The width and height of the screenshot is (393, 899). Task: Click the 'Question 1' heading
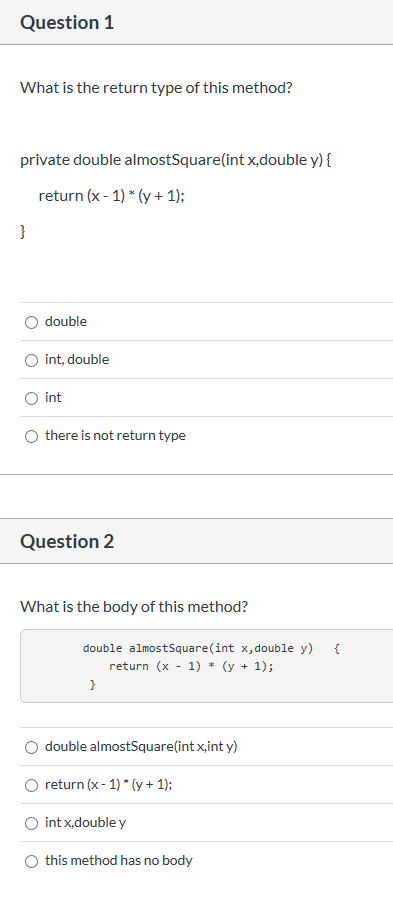[67, 22]
